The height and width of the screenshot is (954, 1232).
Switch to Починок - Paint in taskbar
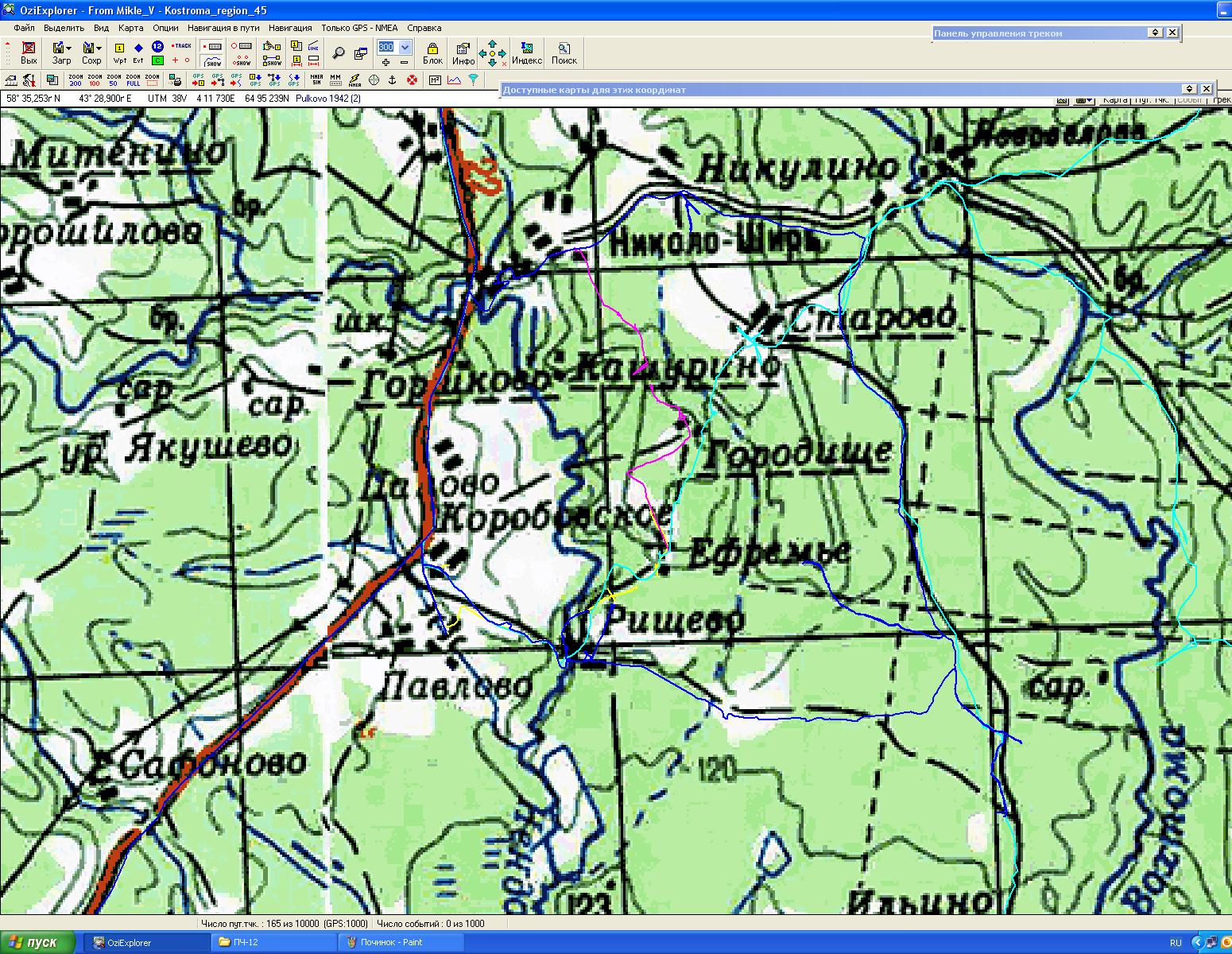(391, 942)
